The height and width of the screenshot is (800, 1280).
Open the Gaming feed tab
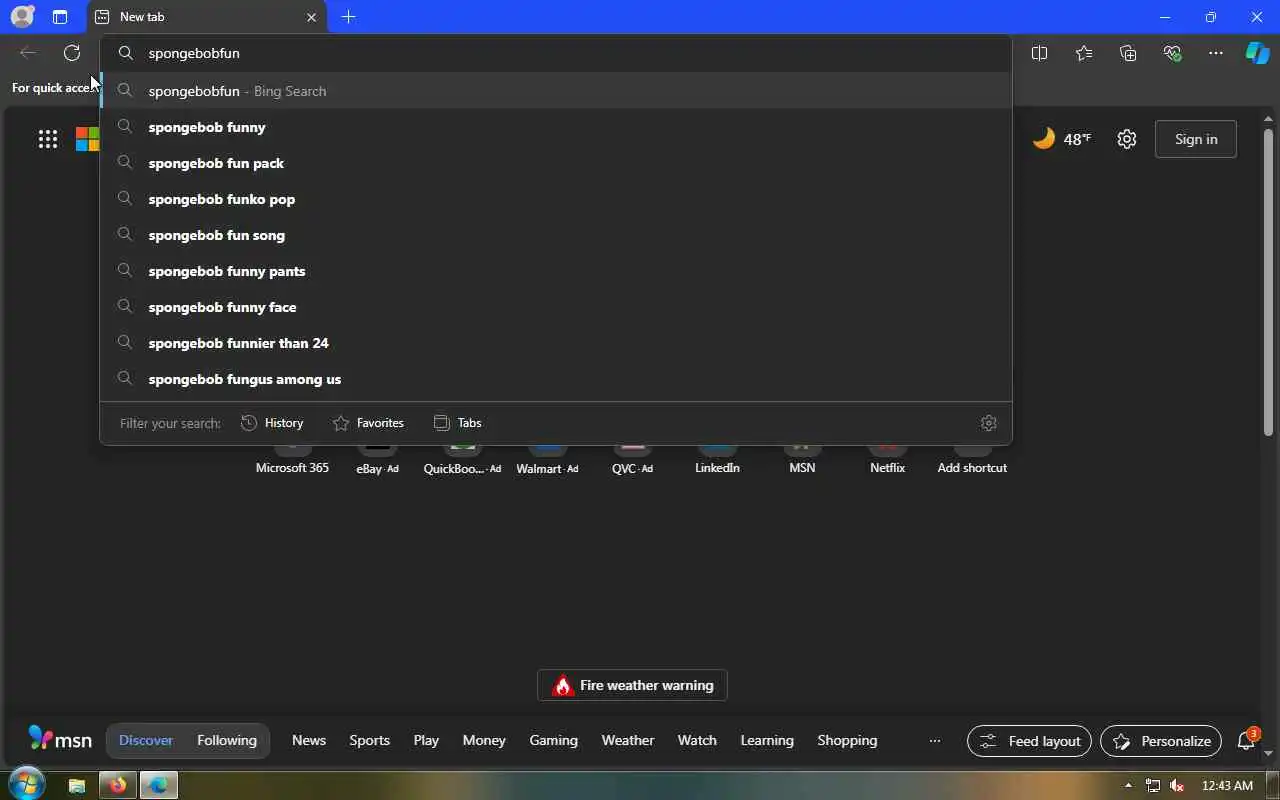pyautogui.click(x=553, y=740)
